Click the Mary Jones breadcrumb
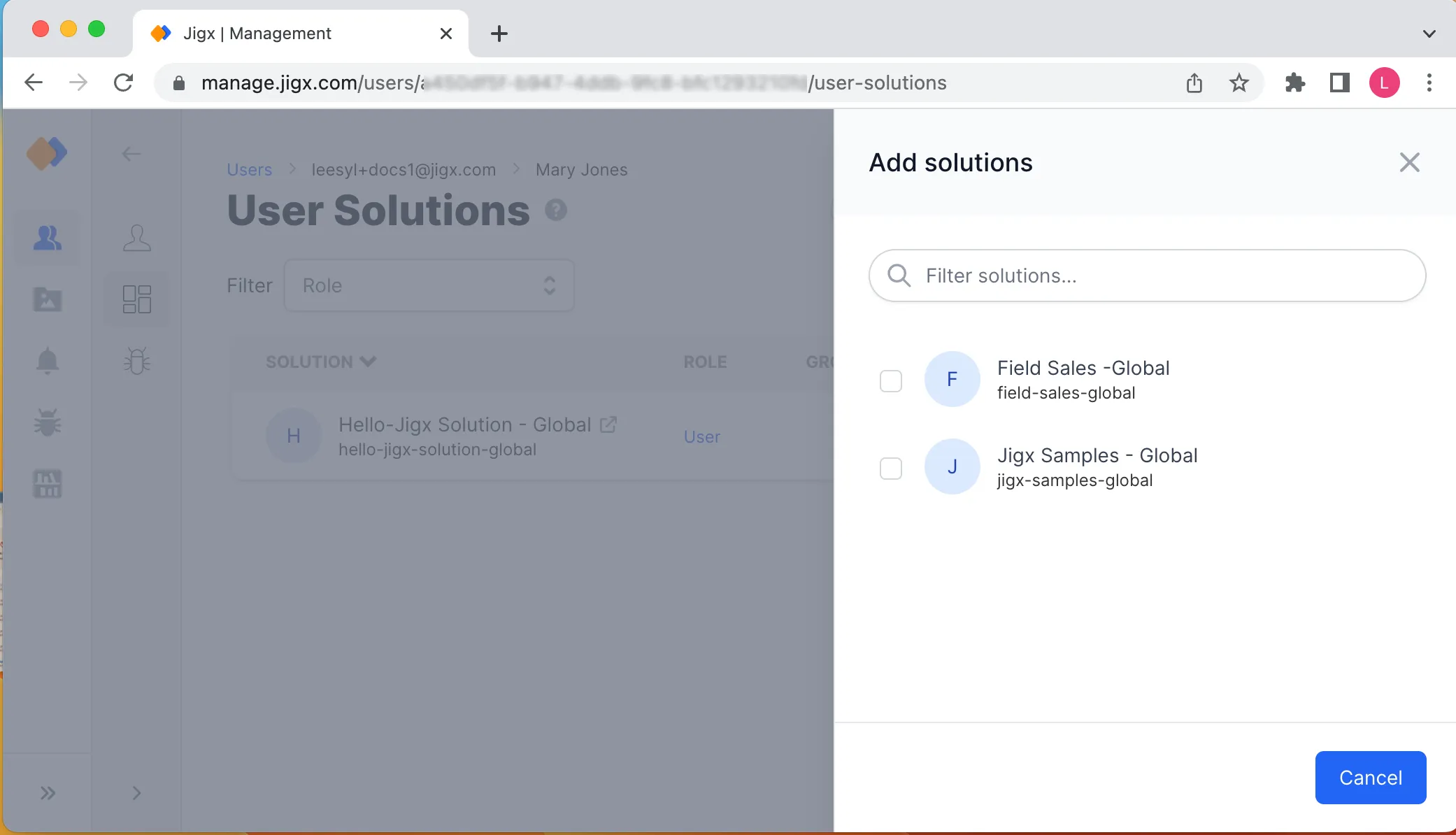This screenshot has width=1456, height=835. (582, 170)
